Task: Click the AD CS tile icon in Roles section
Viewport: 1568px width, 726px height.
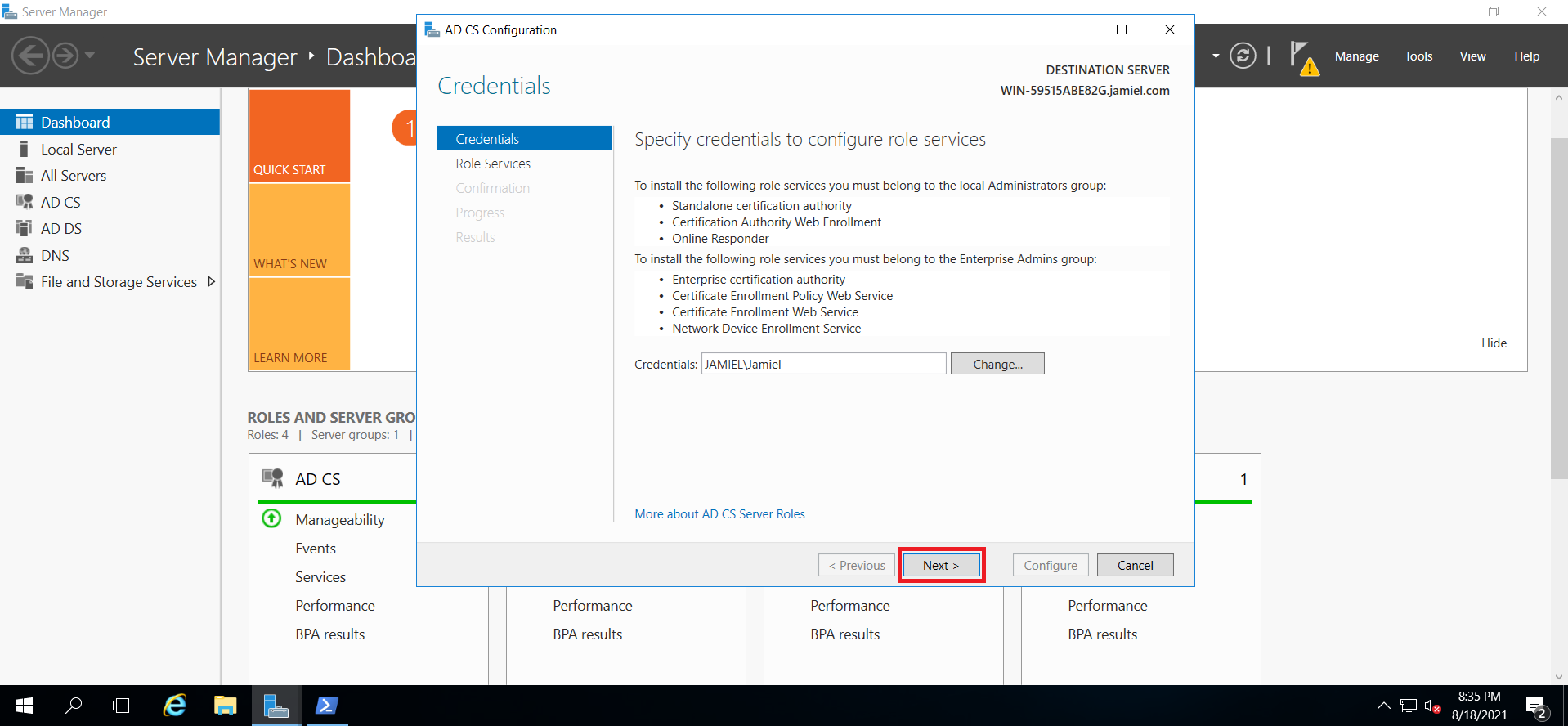Action: click(273, 478)
